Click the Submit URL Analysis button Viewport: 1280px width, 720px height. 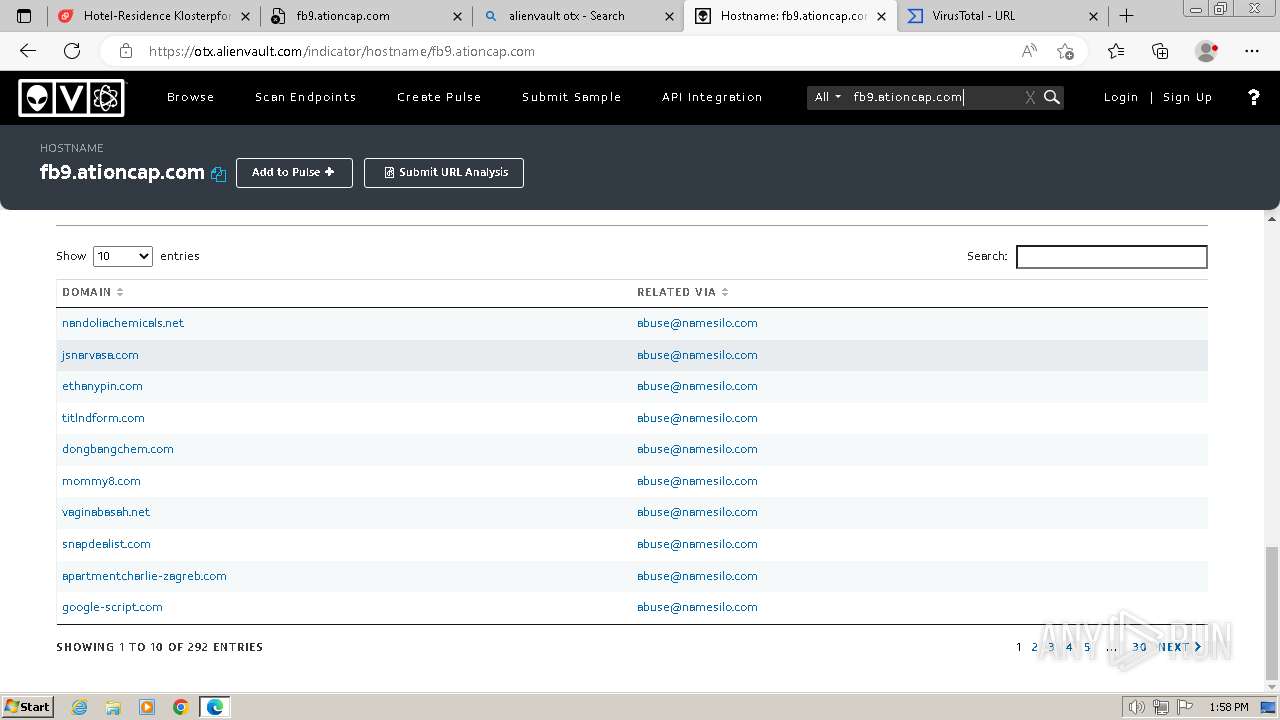(444, 173)
